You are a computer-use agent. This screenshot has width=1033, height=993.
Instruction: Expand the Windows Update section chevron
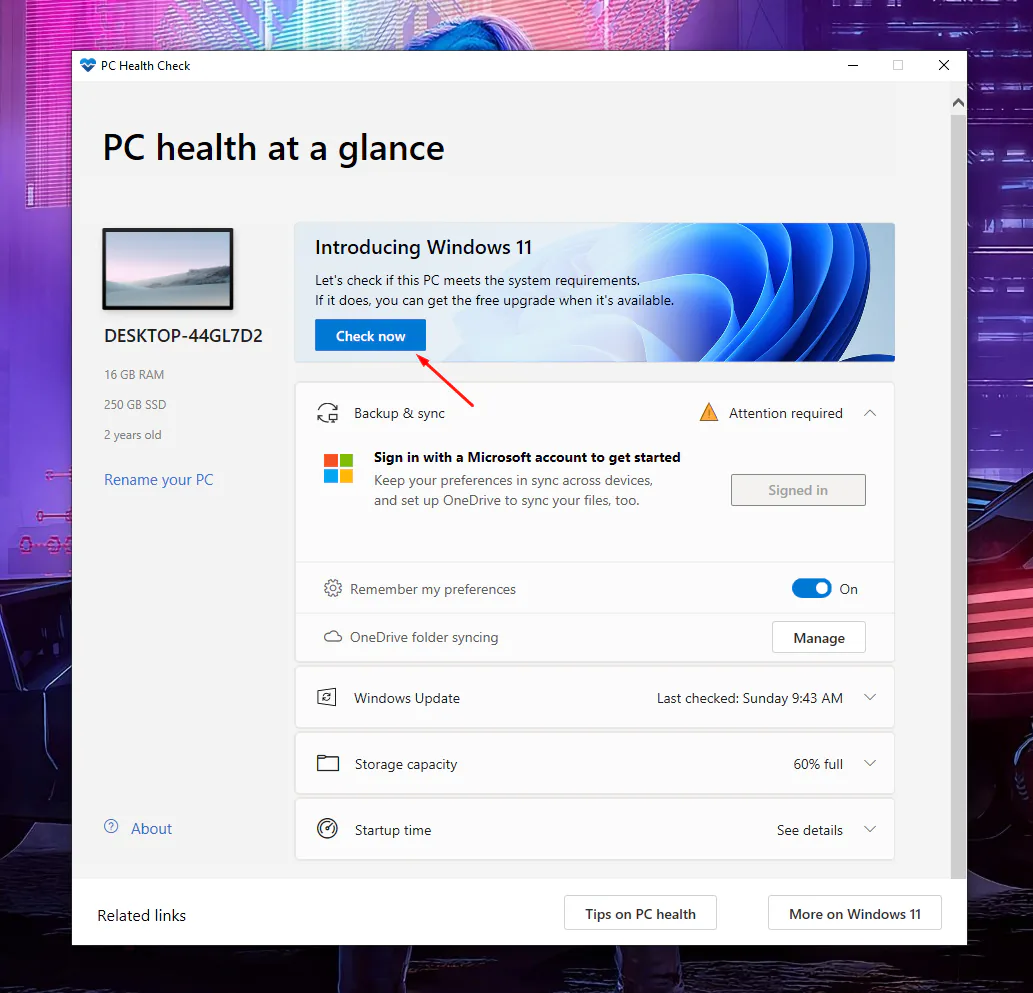pos(870,697)
